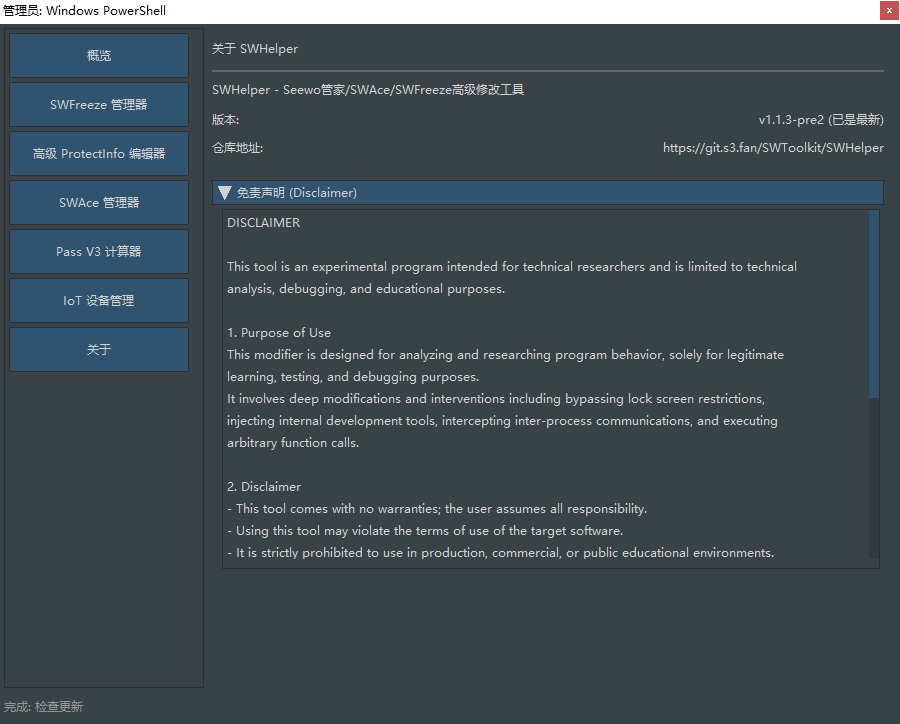
Task: Click 'This tool comes with no warranties' line
Action: click(437, 509)
